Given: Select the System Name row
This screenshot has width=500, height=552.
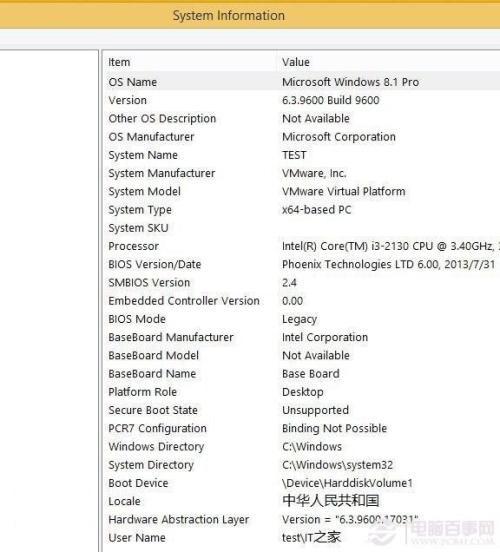Looking at the screenshot, I should (x=302, y=155).
